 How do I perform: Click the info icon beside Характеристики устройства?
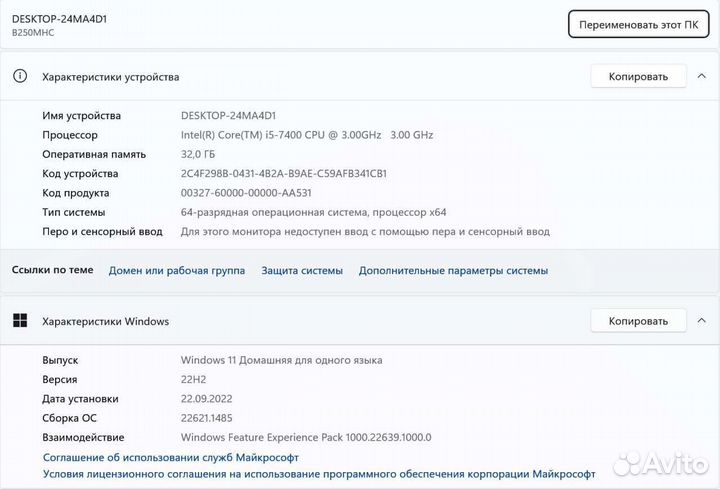(x=19, y=76)
